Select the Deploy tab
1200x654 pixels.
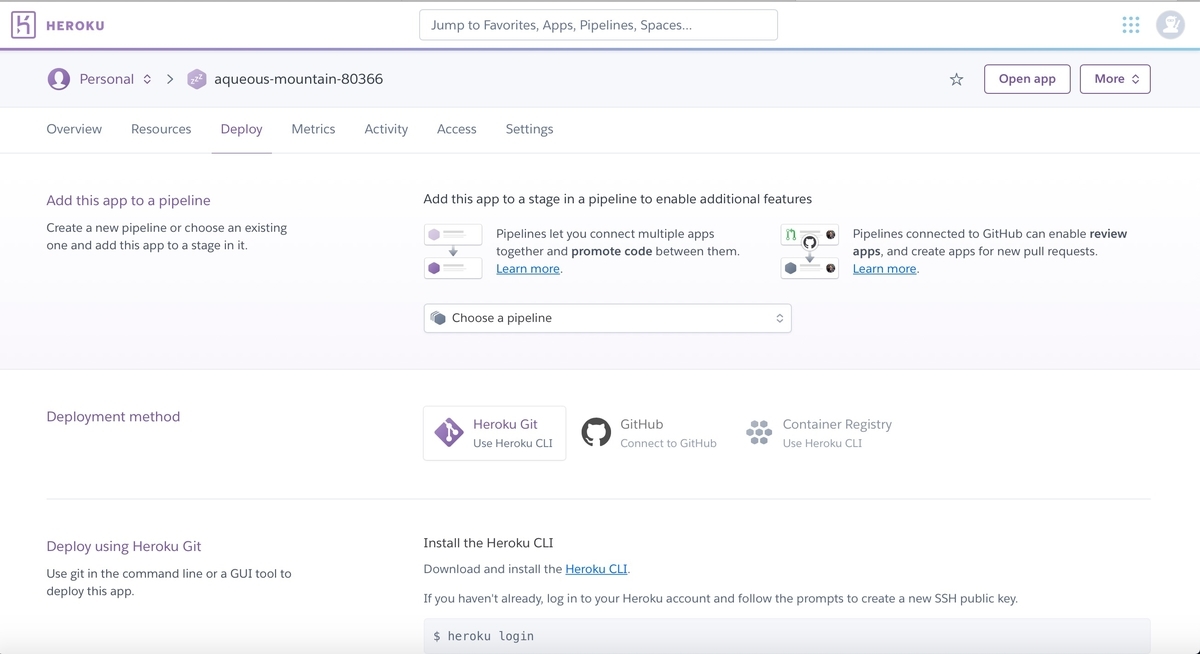coord(241,129)
